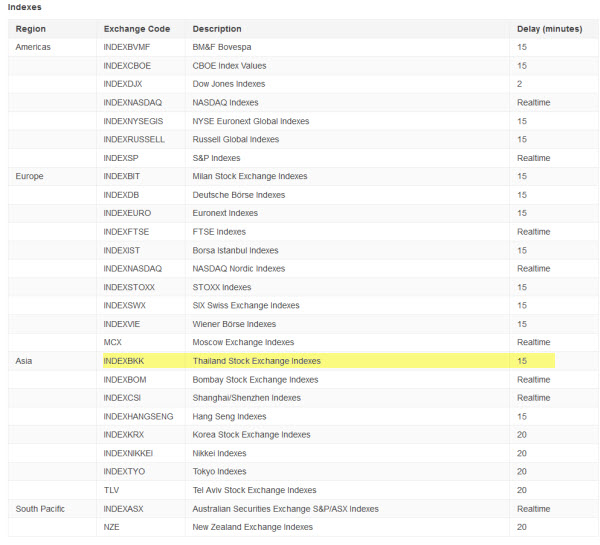Click the Dow Jones Indexes description
Screen dimensions: 600x545
[228, 84]
